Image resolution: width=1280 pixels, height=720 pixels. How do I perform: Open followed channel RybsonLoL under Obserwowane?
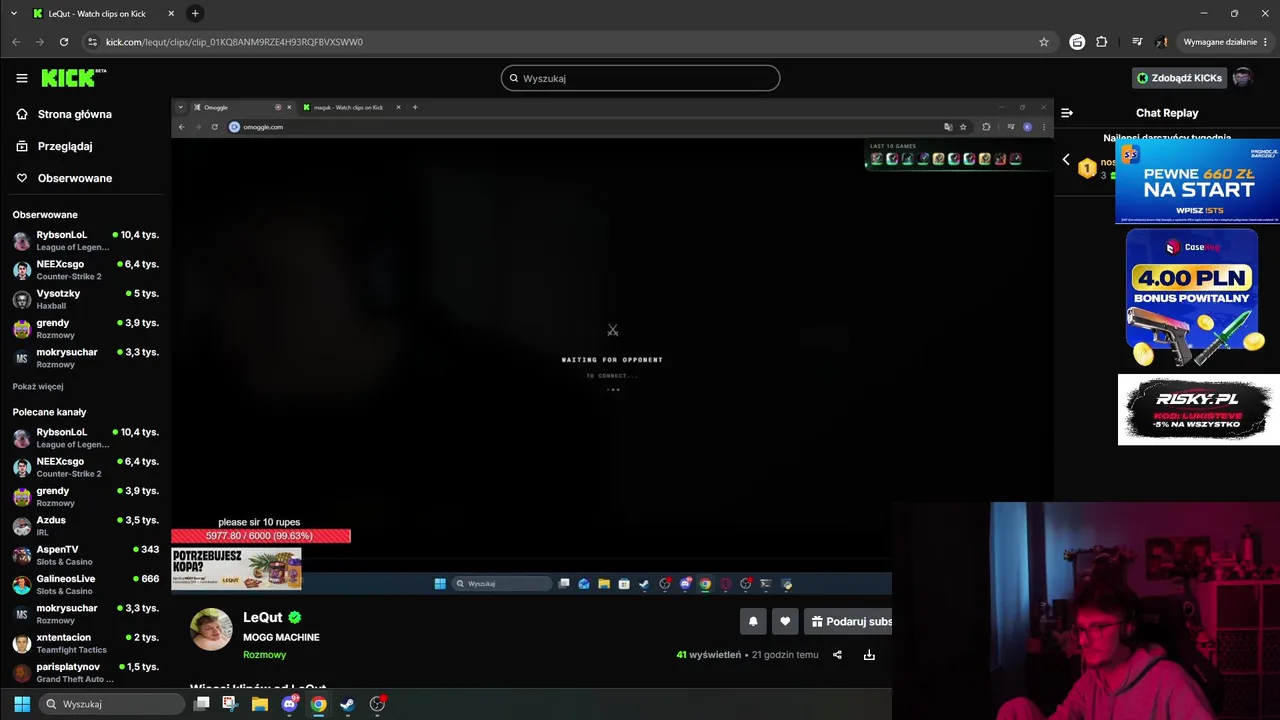(86, 241)
